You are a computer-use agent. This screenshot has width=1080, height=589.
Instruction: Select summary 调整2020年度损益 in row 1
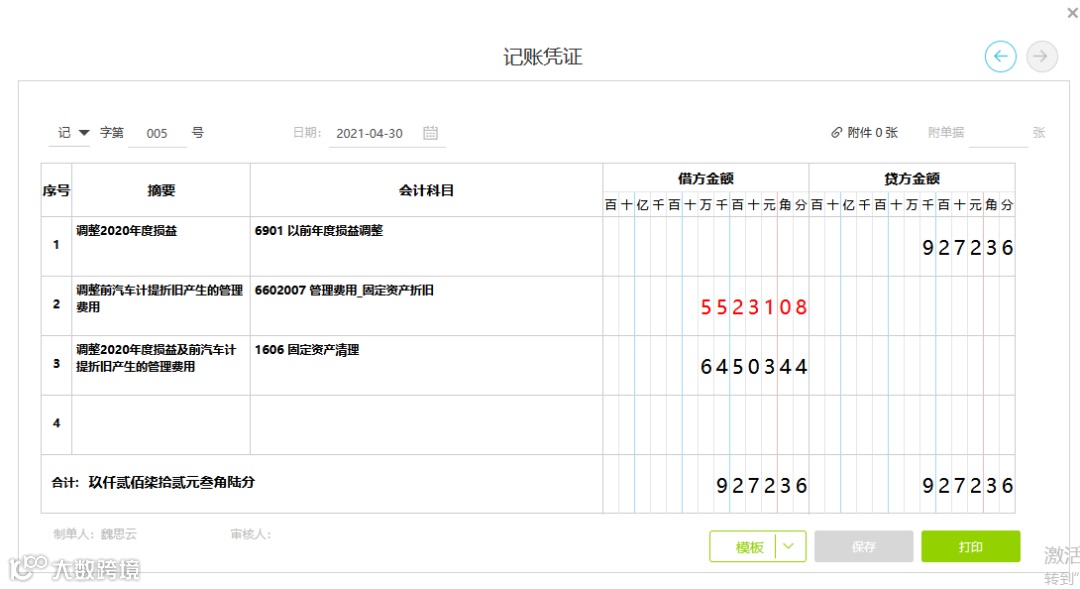click(x=126, y=231)
